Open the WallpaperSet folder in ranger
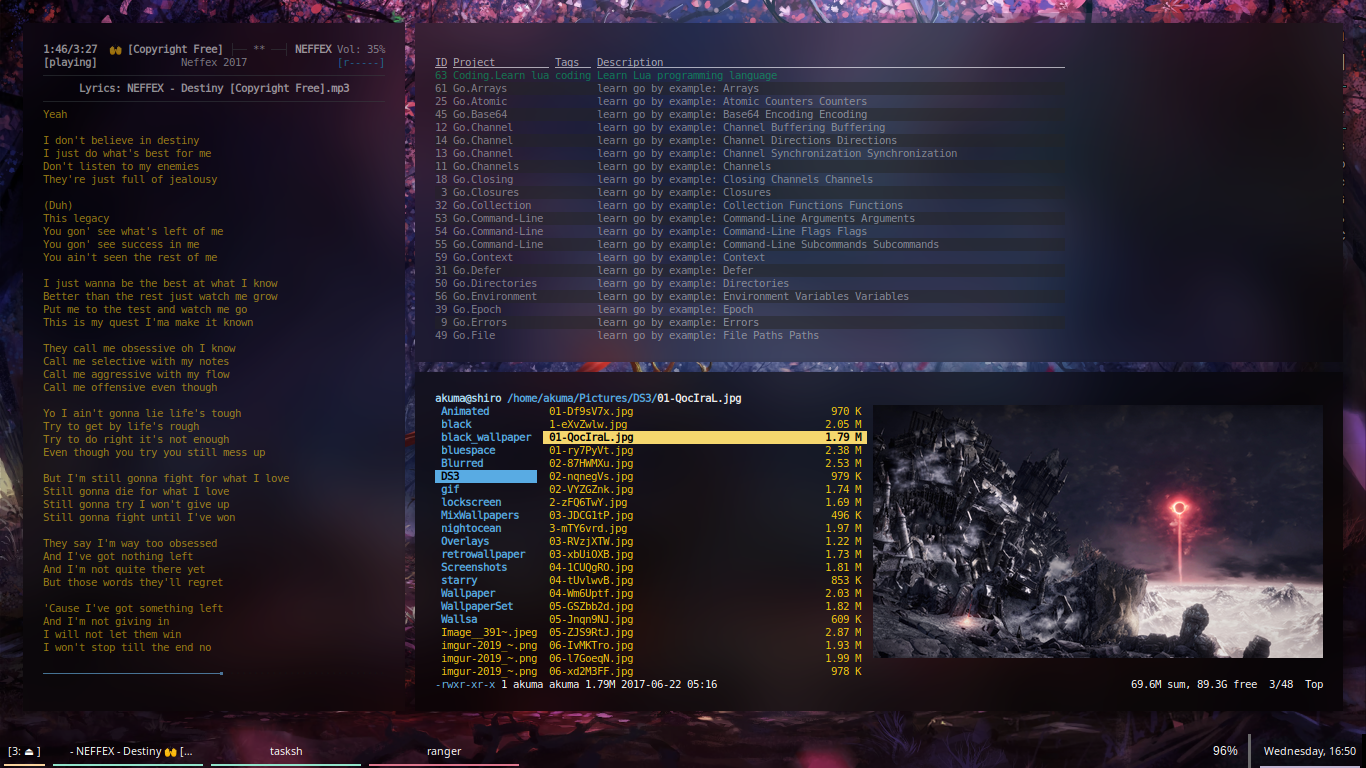Viewport: 1366px width, 768px height. point(477,606)
